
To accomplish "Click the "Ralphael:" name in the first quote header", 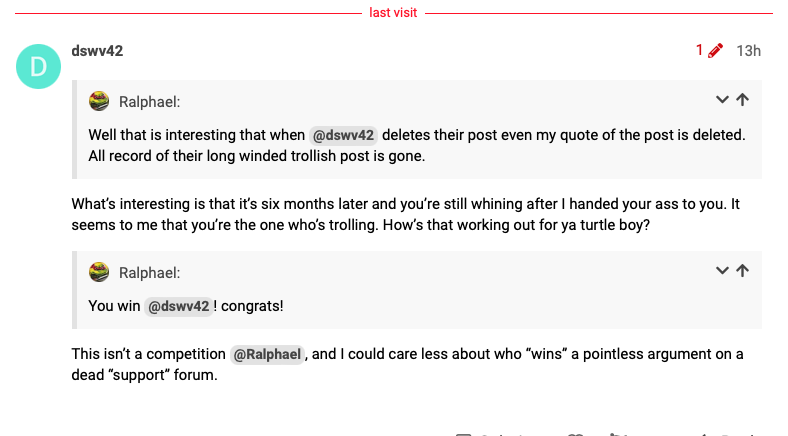I will [x=149, y=102].
